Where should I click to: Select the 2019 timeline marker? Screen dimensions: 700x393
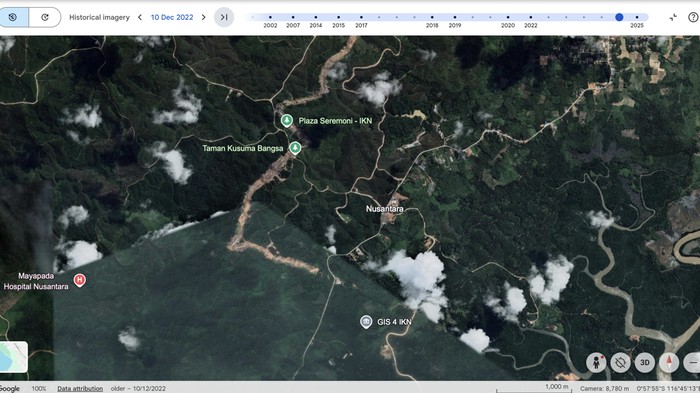tap(454, 17)
